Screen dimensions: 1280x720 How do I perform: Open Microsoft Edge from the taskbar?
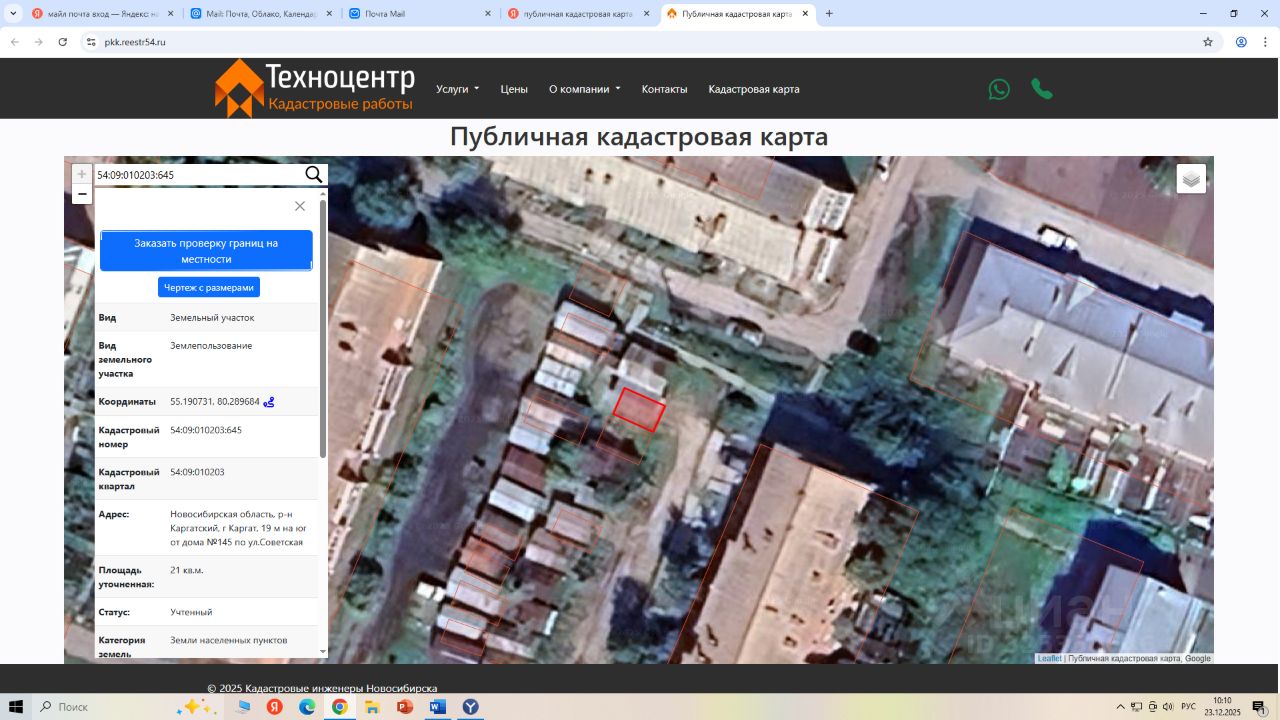point(307,707)
